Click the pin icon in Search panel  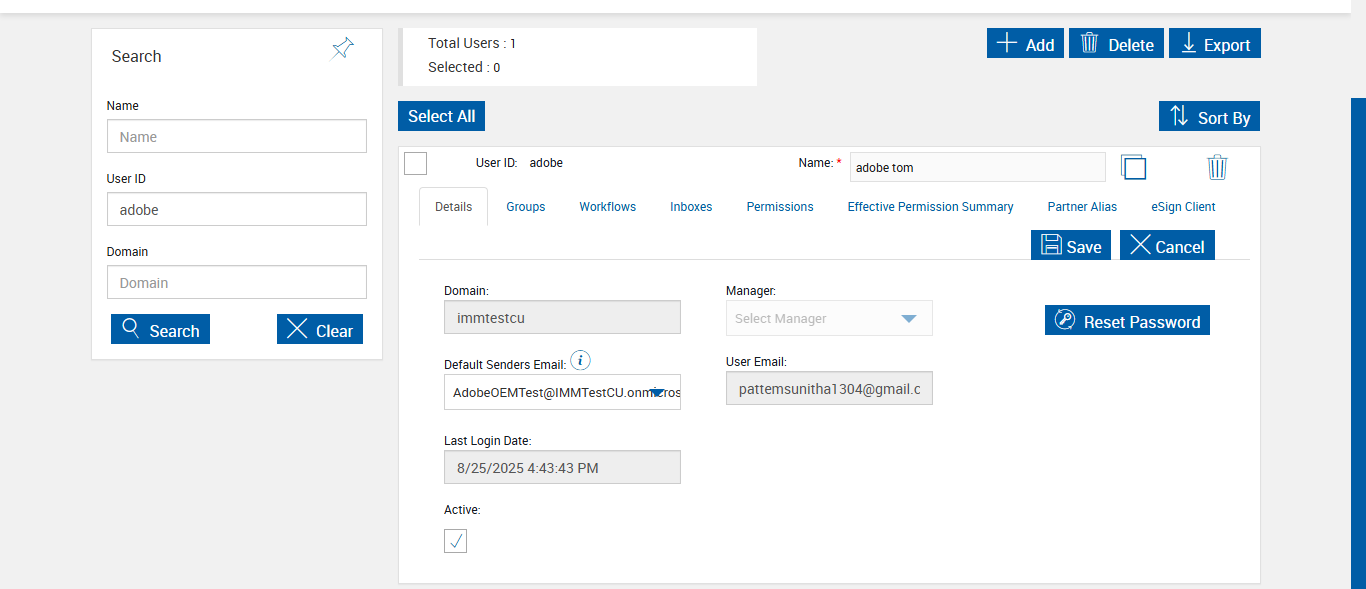point(342,48)
